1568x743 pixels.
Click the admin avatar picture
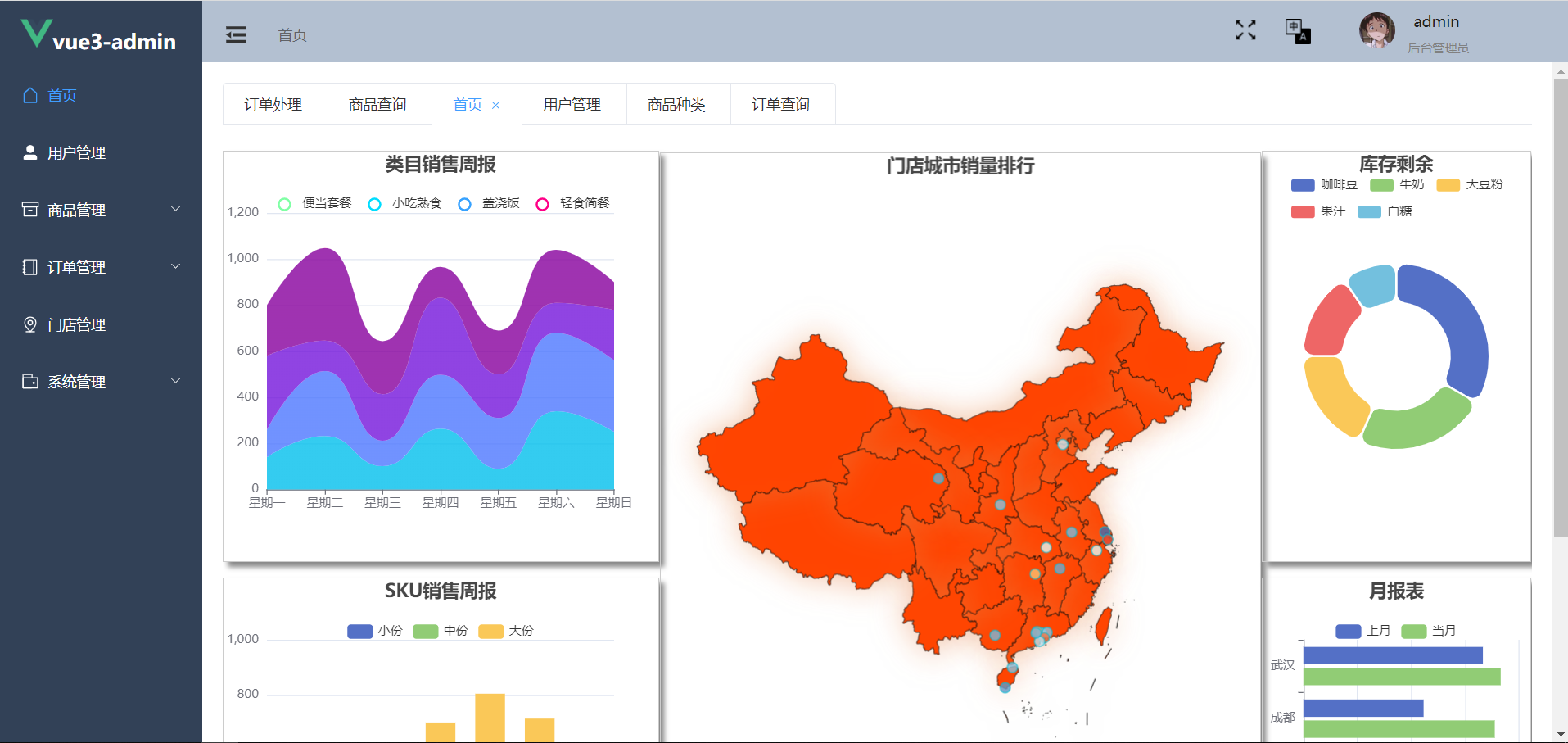point(1377,31)
